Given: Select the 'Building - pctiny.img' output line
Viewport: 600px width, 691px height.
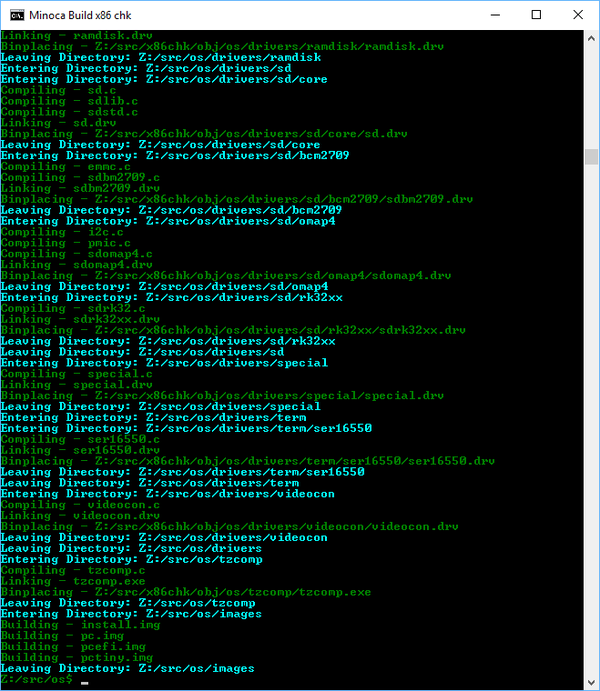Looking at the screenshot, I should (x=76, y=657).
